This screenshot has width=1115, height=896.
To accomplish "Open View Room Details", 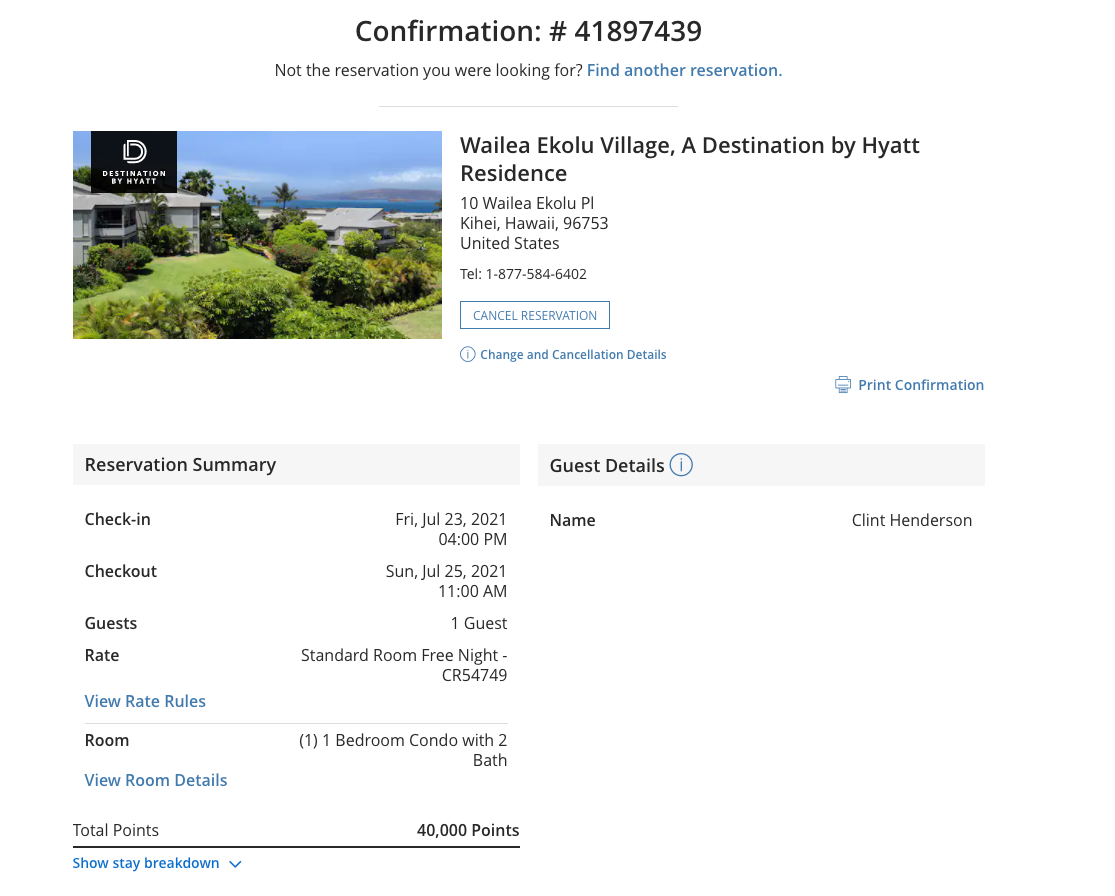I will pos(155,780).
